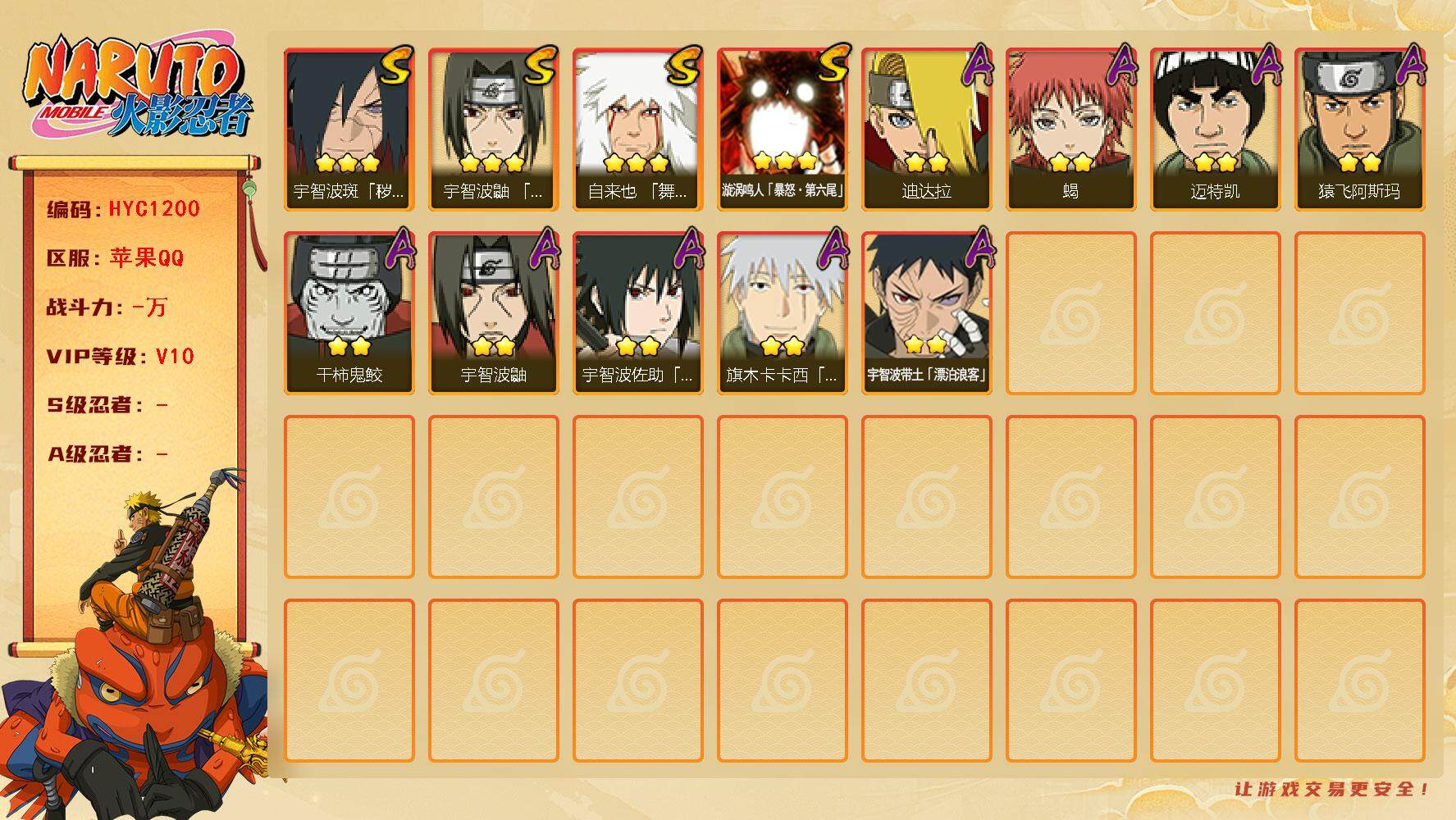This screenshot has width=1456, height=820.
Task: Select the 宇智波斑 ninja card
Action: click(349, 130)
